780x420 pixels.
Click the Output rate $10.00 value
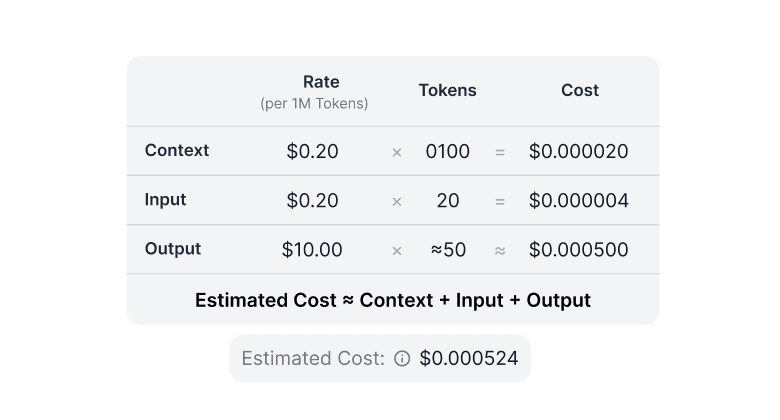[x=312, y=250]
